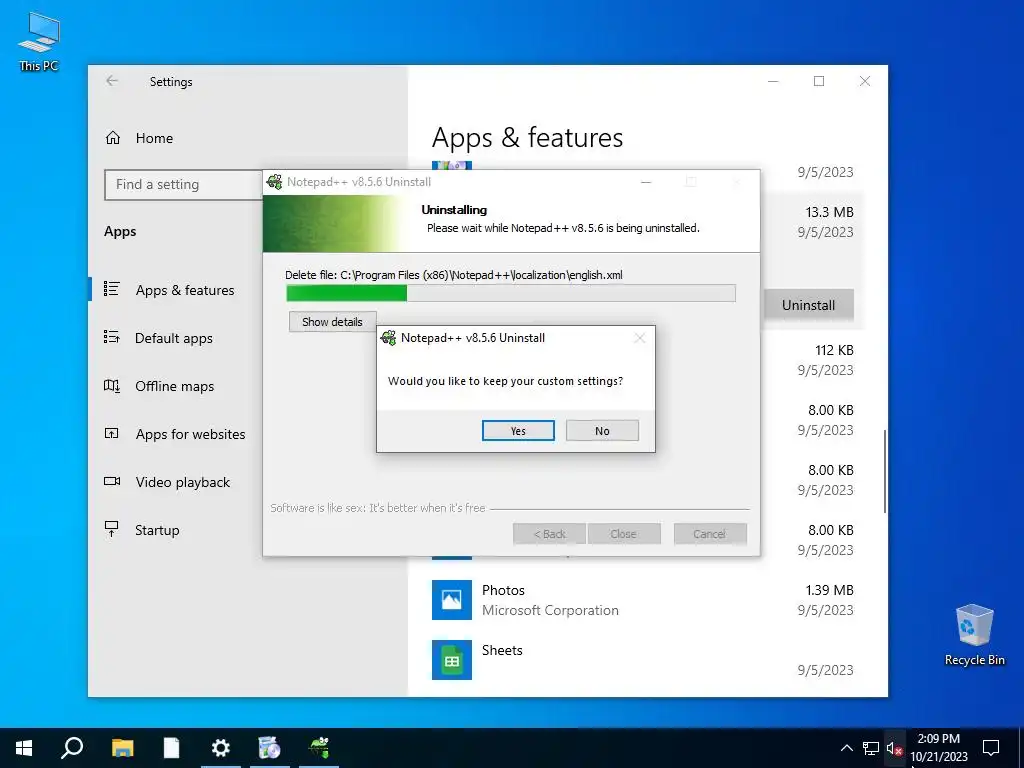Open the notification center icon
This screenshot has width=1024, height=768.
pos(991,748)
